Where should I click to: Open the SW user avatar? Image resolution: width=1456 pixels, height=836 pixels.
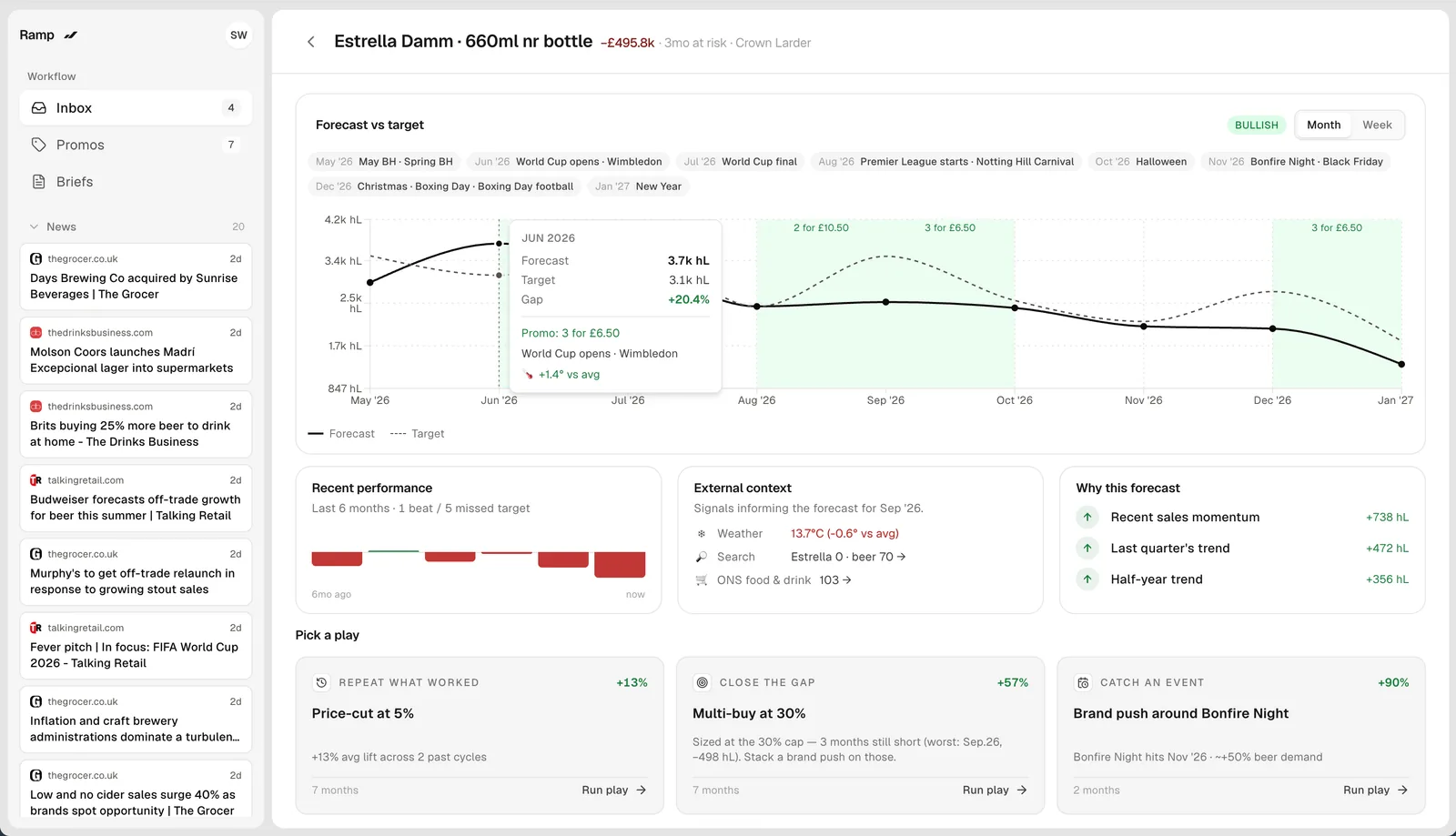click(x=238, y=35)
